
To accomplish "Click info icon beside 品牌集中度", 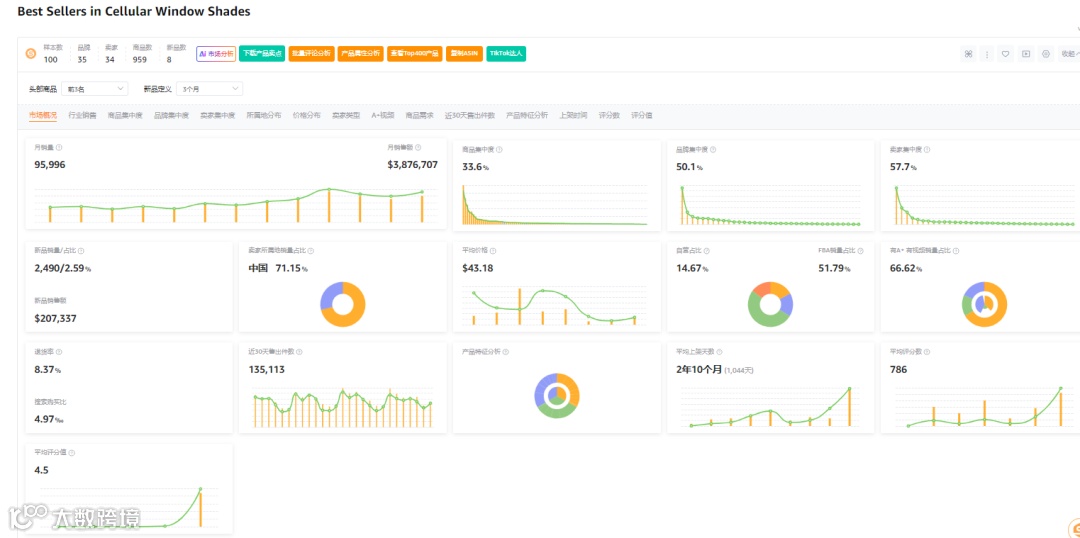I will click(714, 149).
